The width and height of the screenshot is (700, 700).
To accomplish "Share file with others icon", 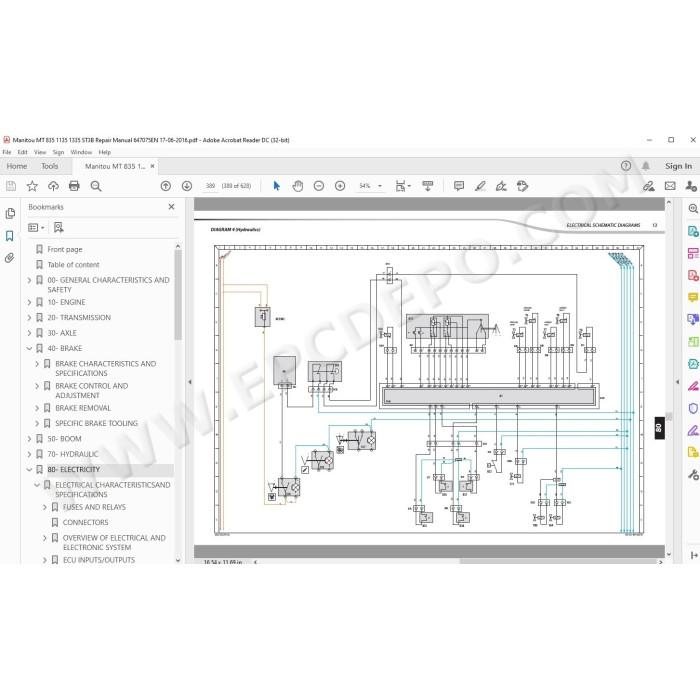I will tap(691, 186).
